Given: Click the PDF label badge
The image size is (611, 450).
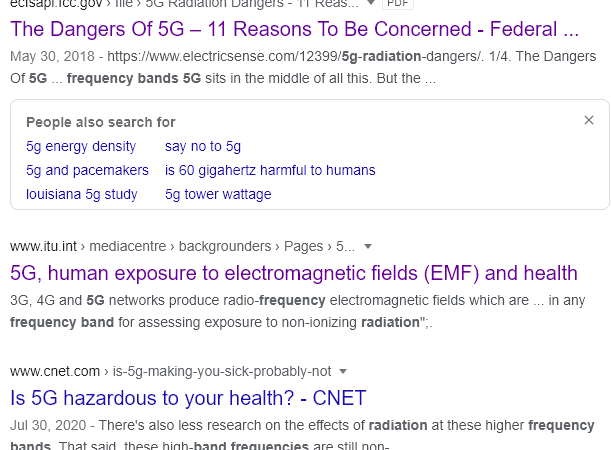Looking at the screenshot, I should pos(398,3).
